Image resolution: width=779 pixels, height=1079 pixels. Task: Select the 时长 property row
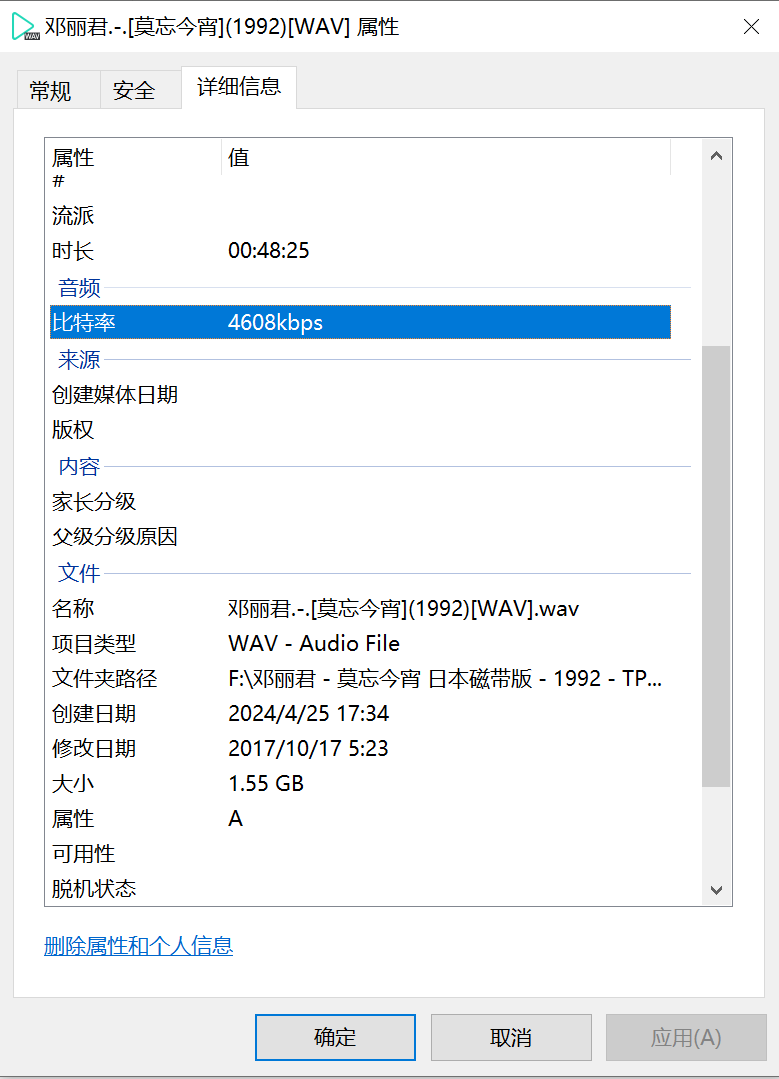pos(360,250)
